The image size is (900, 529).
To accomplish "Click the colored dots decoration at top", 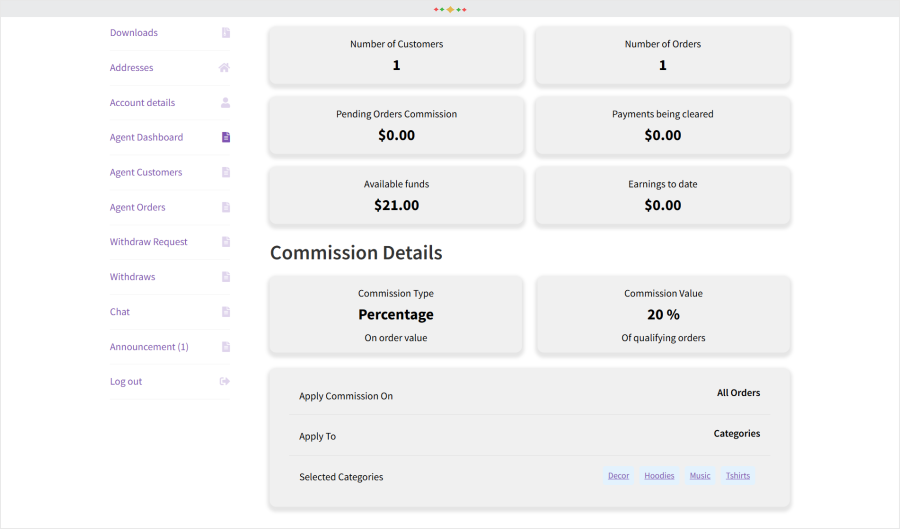I will [450, 9].
